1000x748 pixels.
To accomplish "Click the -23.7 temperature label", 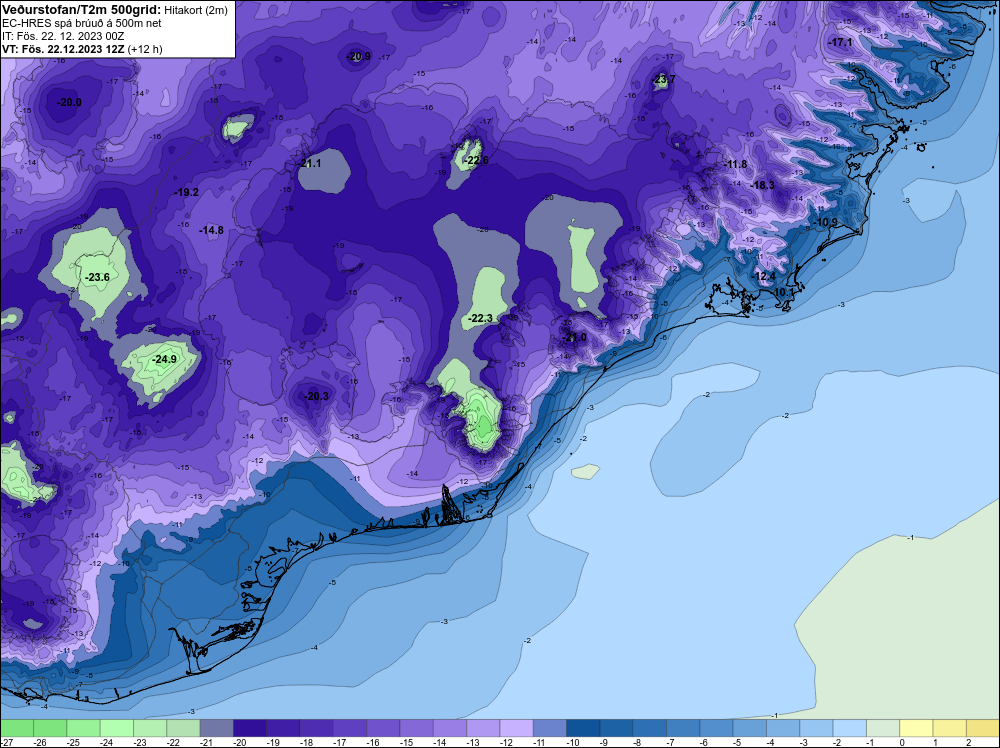I will pyautogui.click(x=663, y=79).
